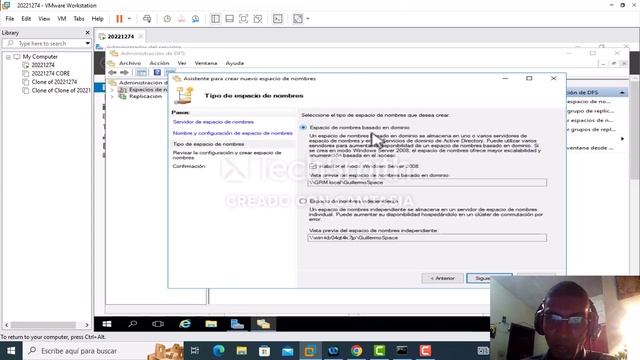Enter full screen mode via toolbar icon
This screenshot has width=640, height=360.
click(243, 19)
